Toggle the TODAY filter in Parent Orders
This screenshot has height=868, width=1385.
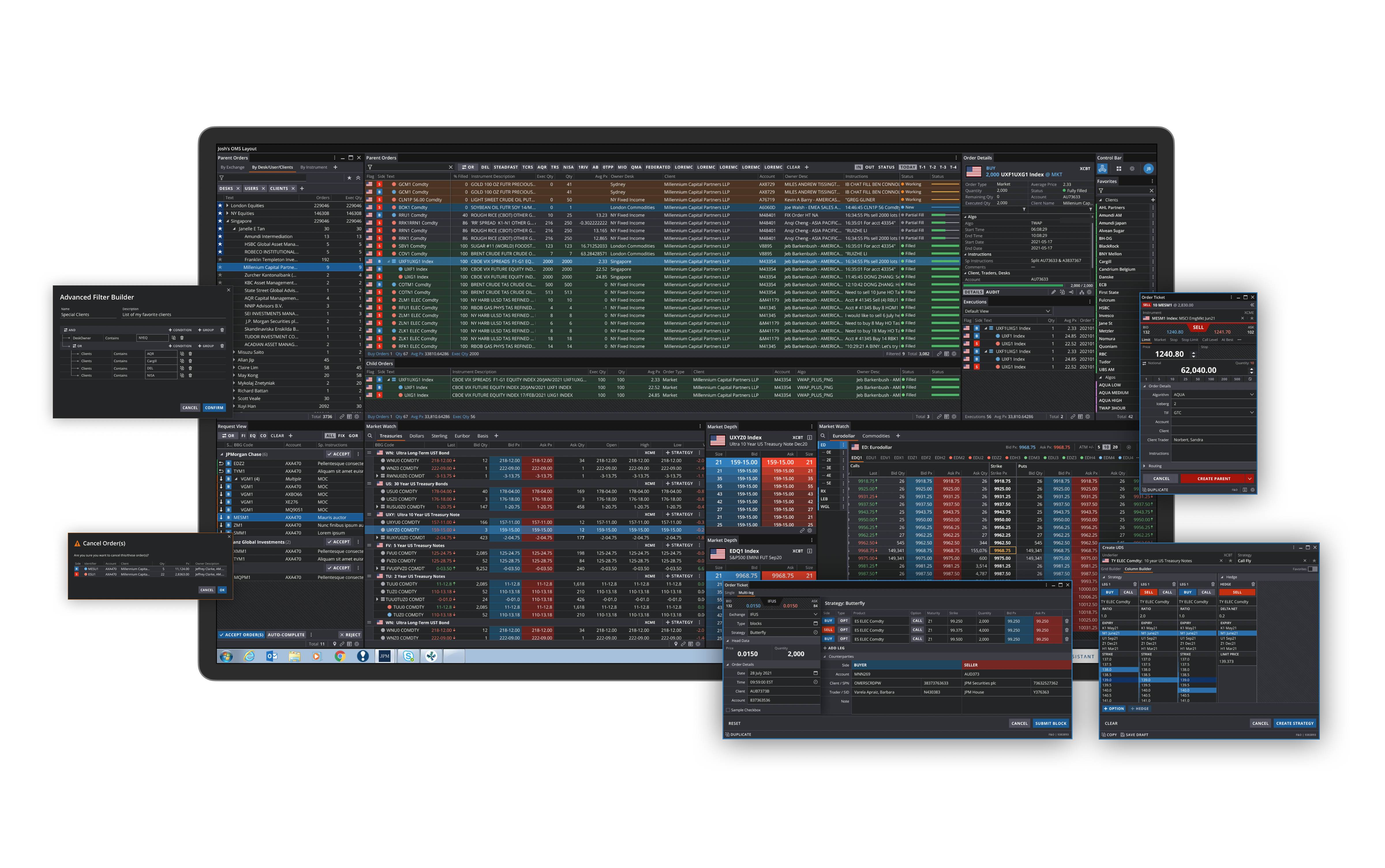click(907, 167)
